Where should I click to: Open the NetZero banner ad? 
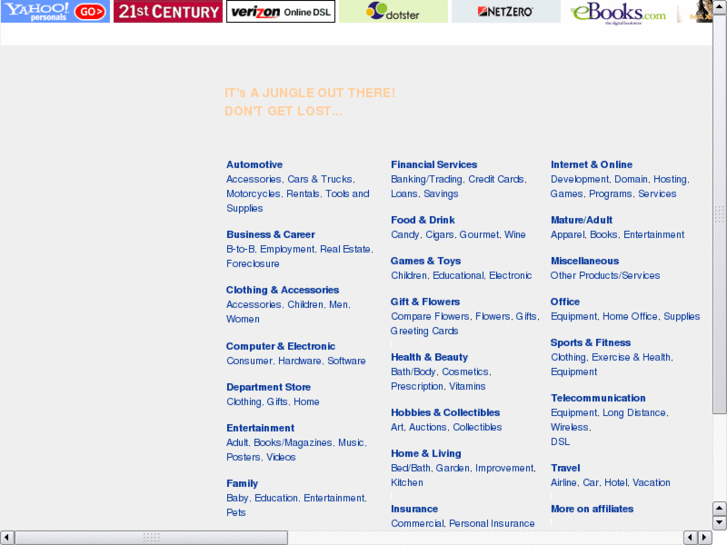[506, 11]
